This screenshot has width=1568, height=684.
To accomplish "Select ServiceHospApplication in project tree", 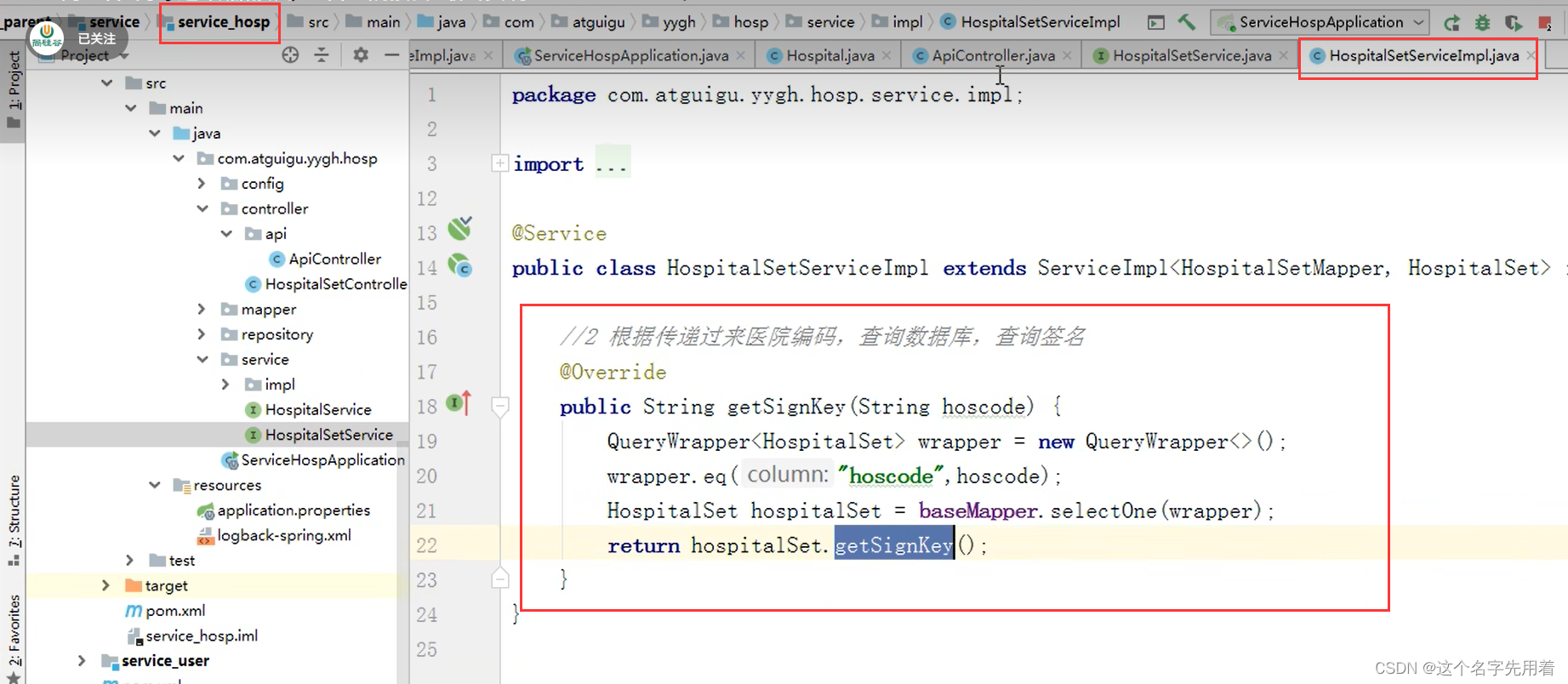I will 322,459.
